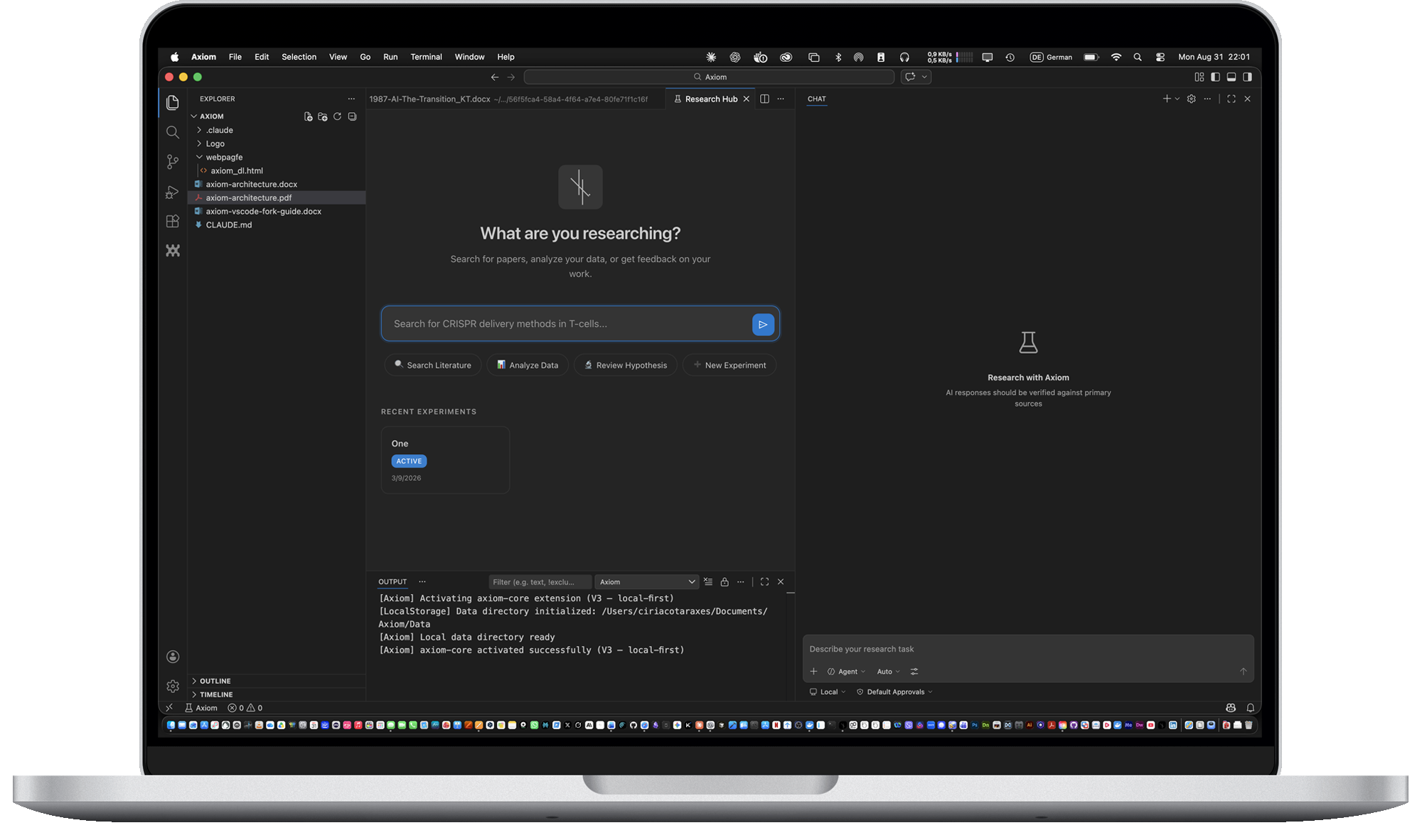Image resolution: width=1422 pixels, height=840 pixels.
Task: Toggle the primary side bar
Action: [x=1215, y=77]
